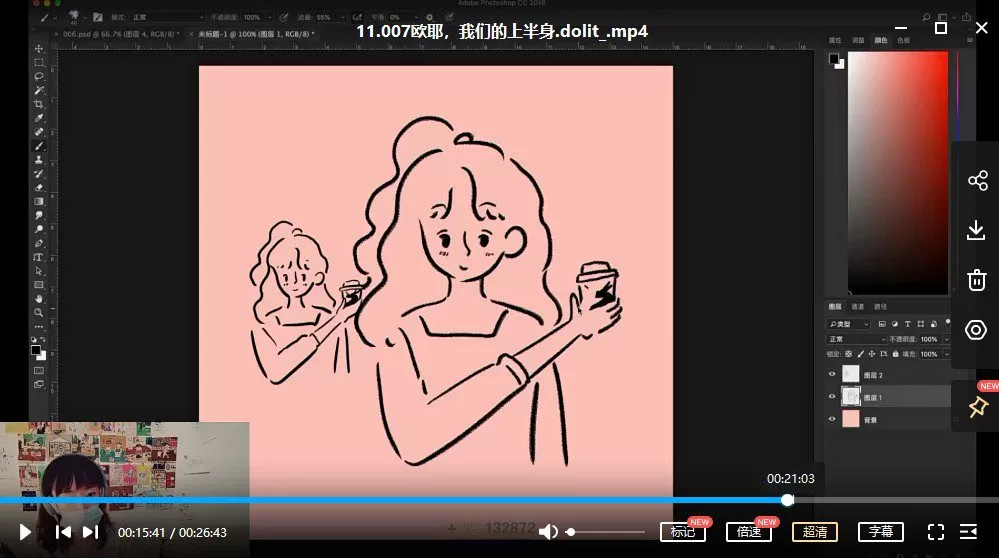The image size is (999, 558).
Task: Click the volume slider handle
Action: click(x=571, y=532)
